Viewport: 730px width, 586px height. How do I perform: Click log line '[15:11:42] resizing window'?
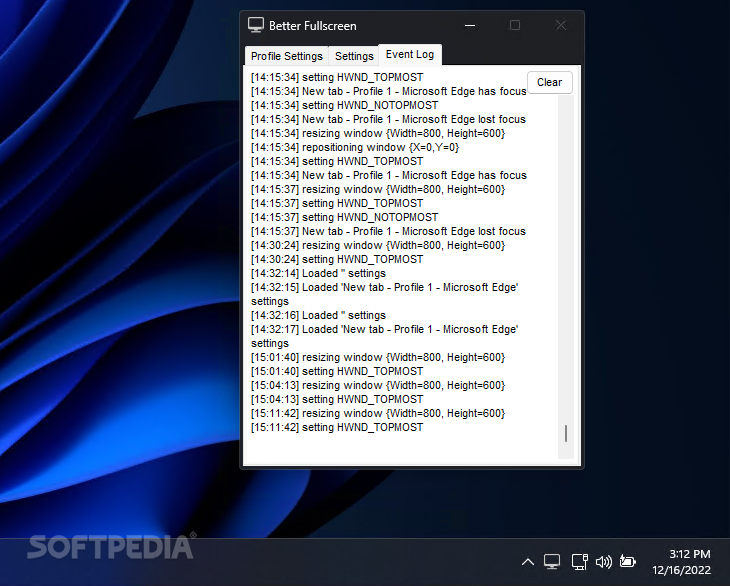click(x=378, y=413)
